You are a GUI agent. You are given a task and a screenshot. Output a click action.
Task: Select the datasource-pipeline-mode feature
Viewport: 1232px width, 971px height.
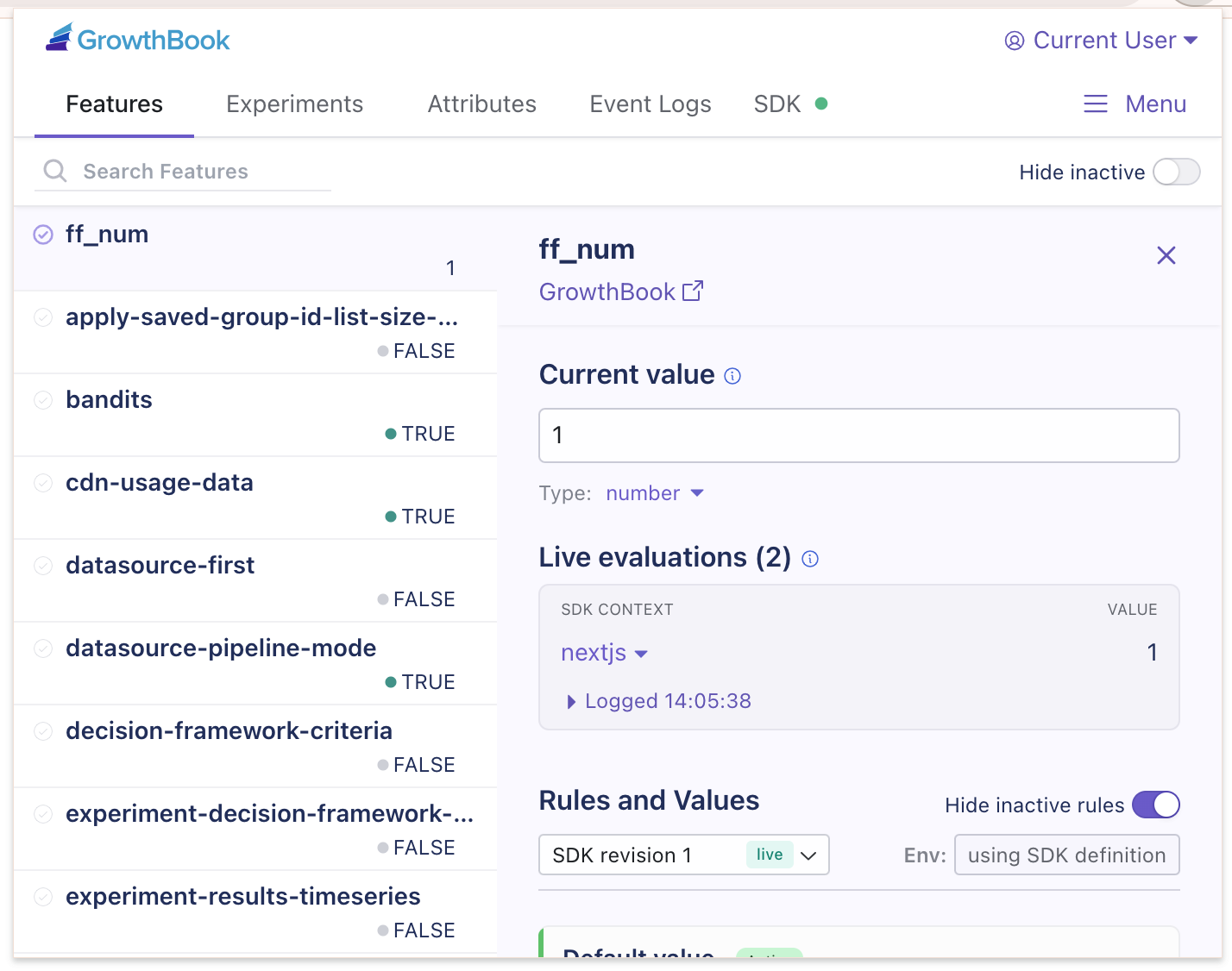point(255,664)
